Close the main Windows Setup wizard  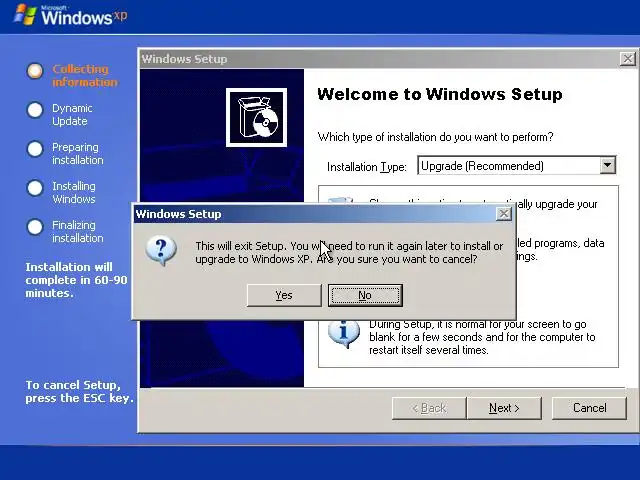click(x=628, y=59)
